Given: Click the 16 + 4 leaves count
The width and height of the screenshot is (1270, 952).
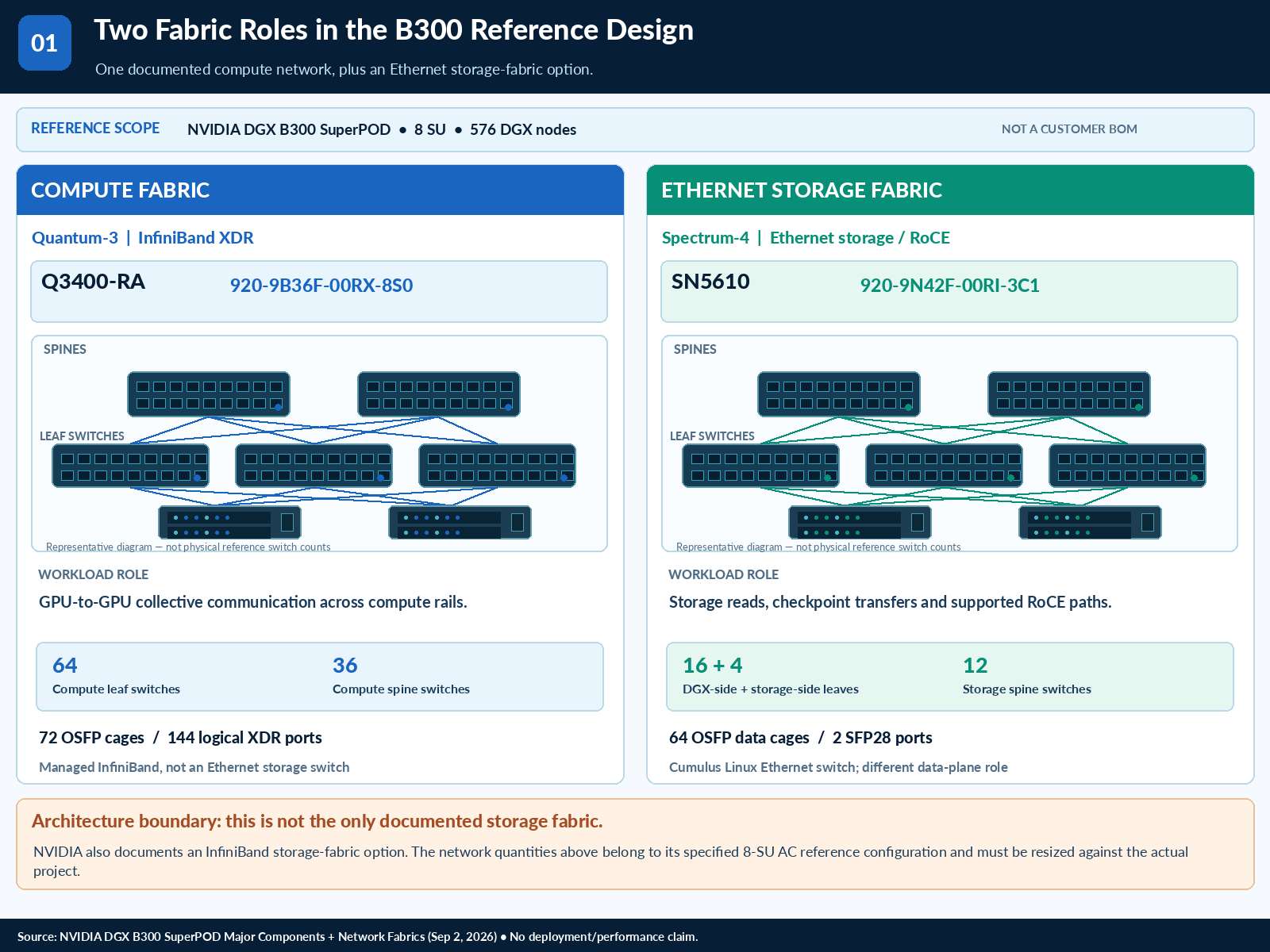Looking at the screenshot, I should pos(713,666).
